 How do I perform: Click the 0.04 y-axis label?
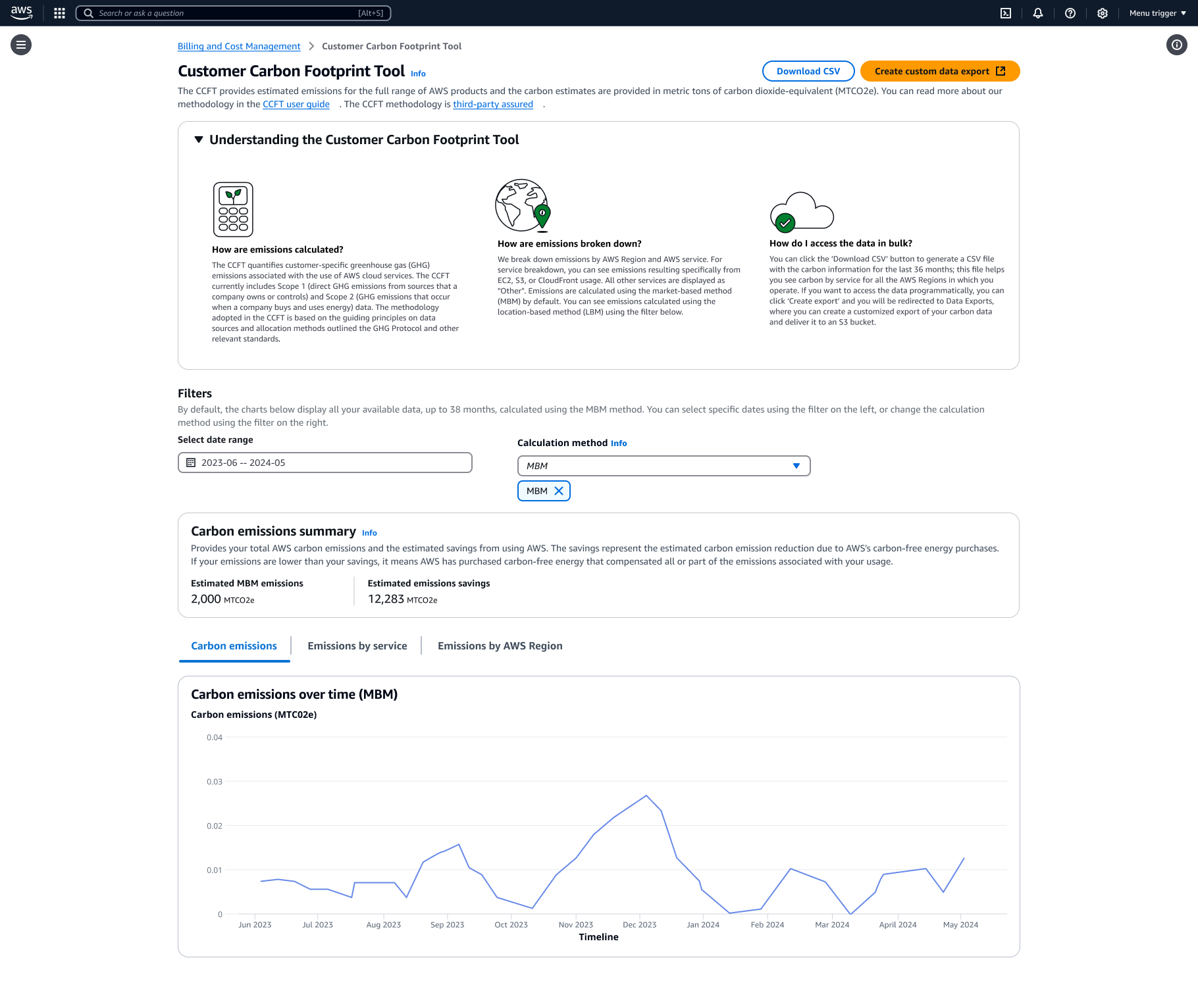[215, 738]
